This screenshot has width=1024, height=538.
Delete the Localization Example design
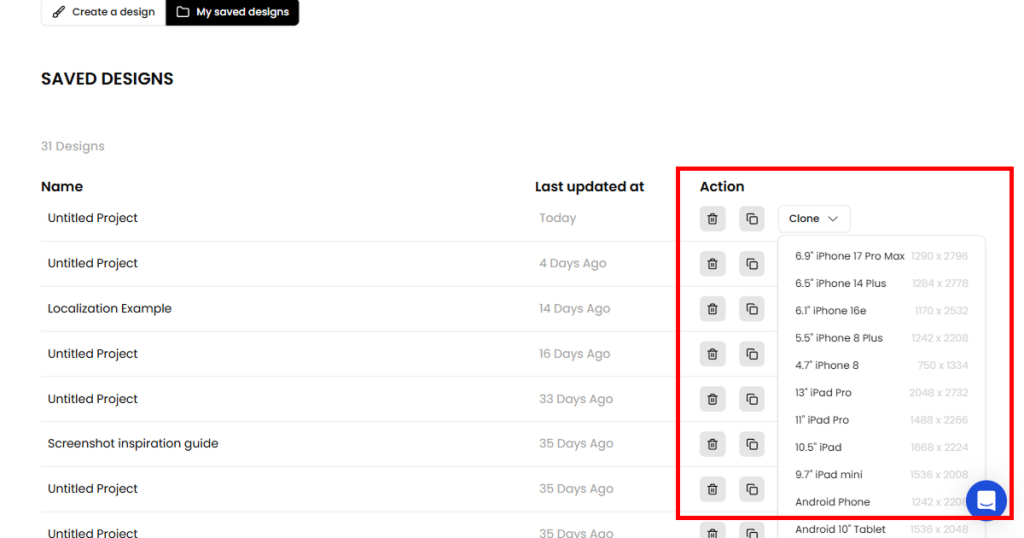pyautogui.click(x=712, y=309)
